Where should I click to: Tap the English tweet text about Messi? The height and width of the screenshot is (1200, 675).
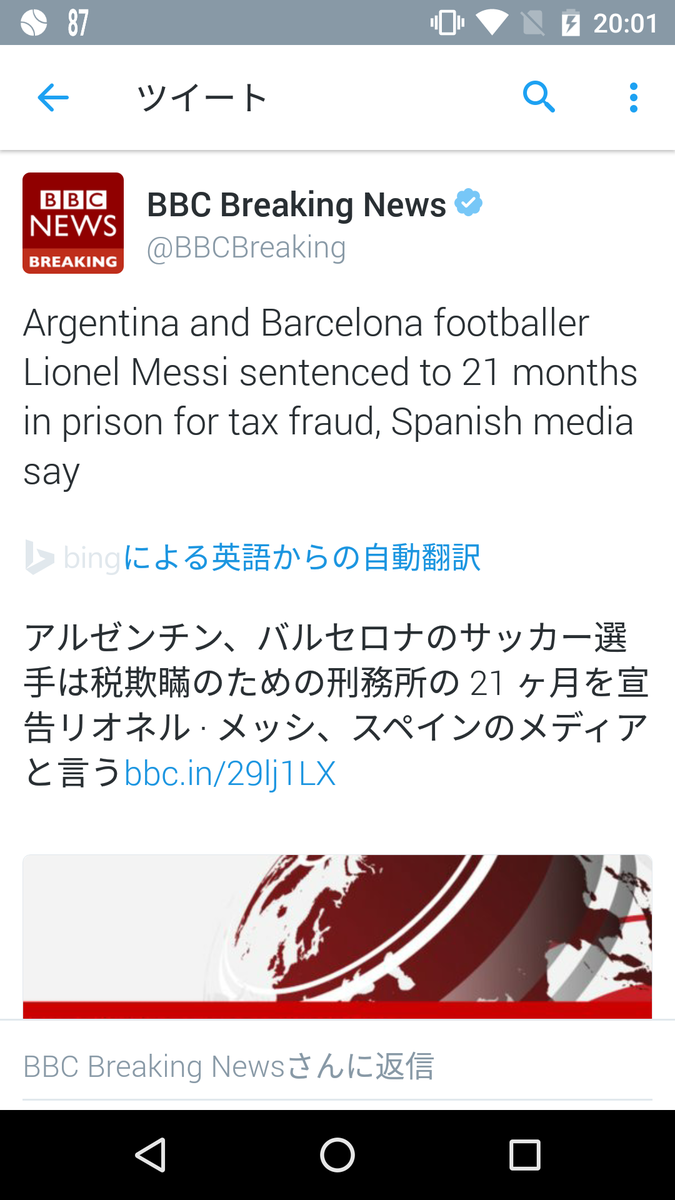point(330,397)
